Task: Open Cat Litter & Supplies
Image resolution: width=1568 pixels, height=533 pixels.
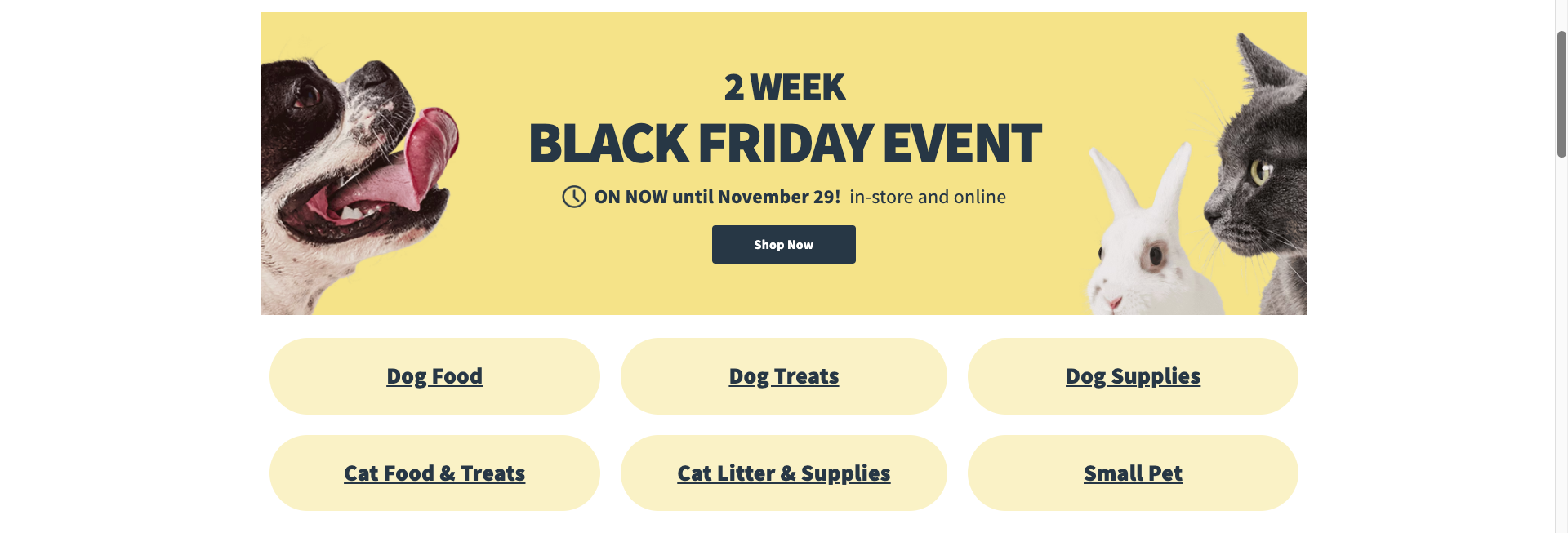Action: pos(784,473)
